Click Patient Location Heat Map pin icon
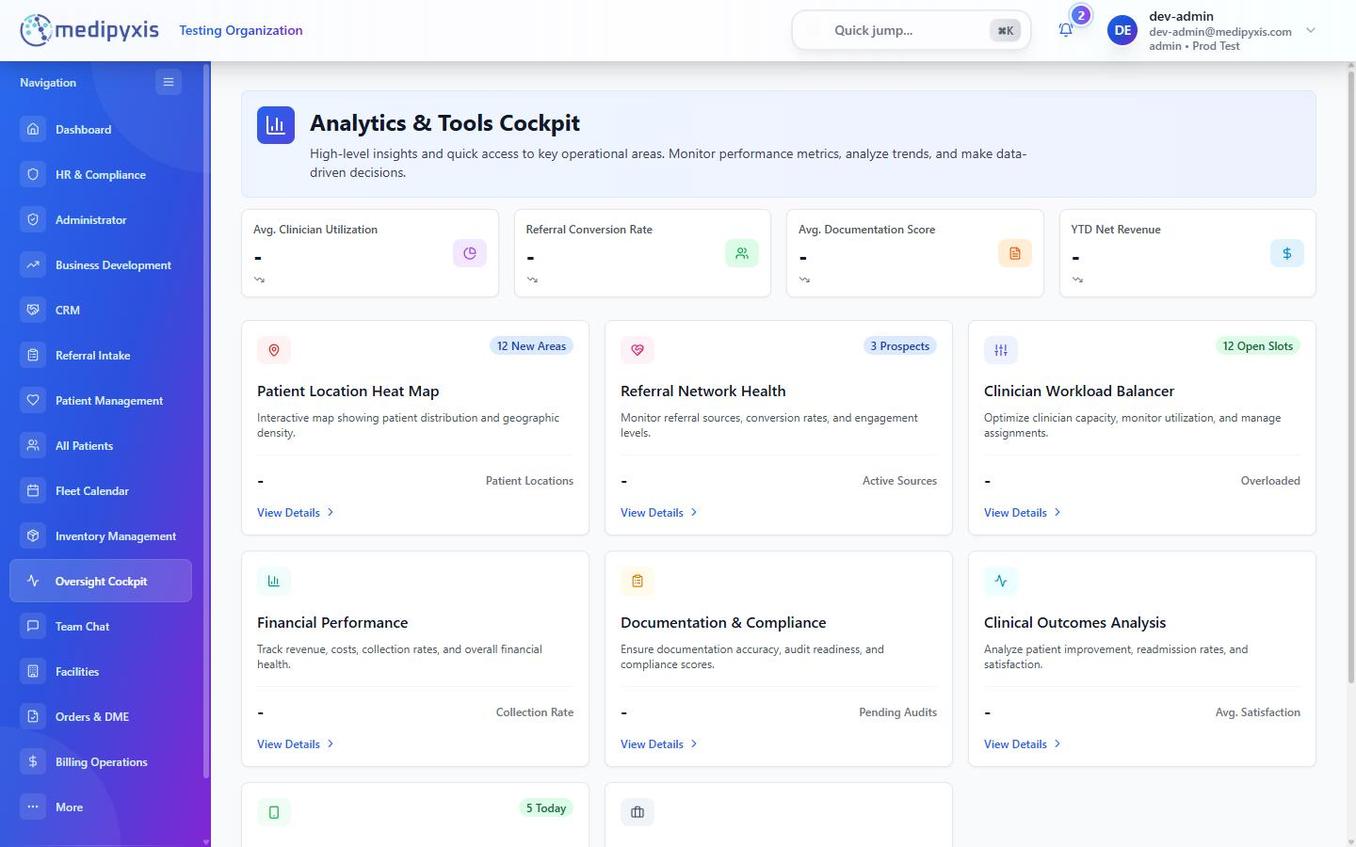This screenshot has height=847, width=1356. pos(274,350)
